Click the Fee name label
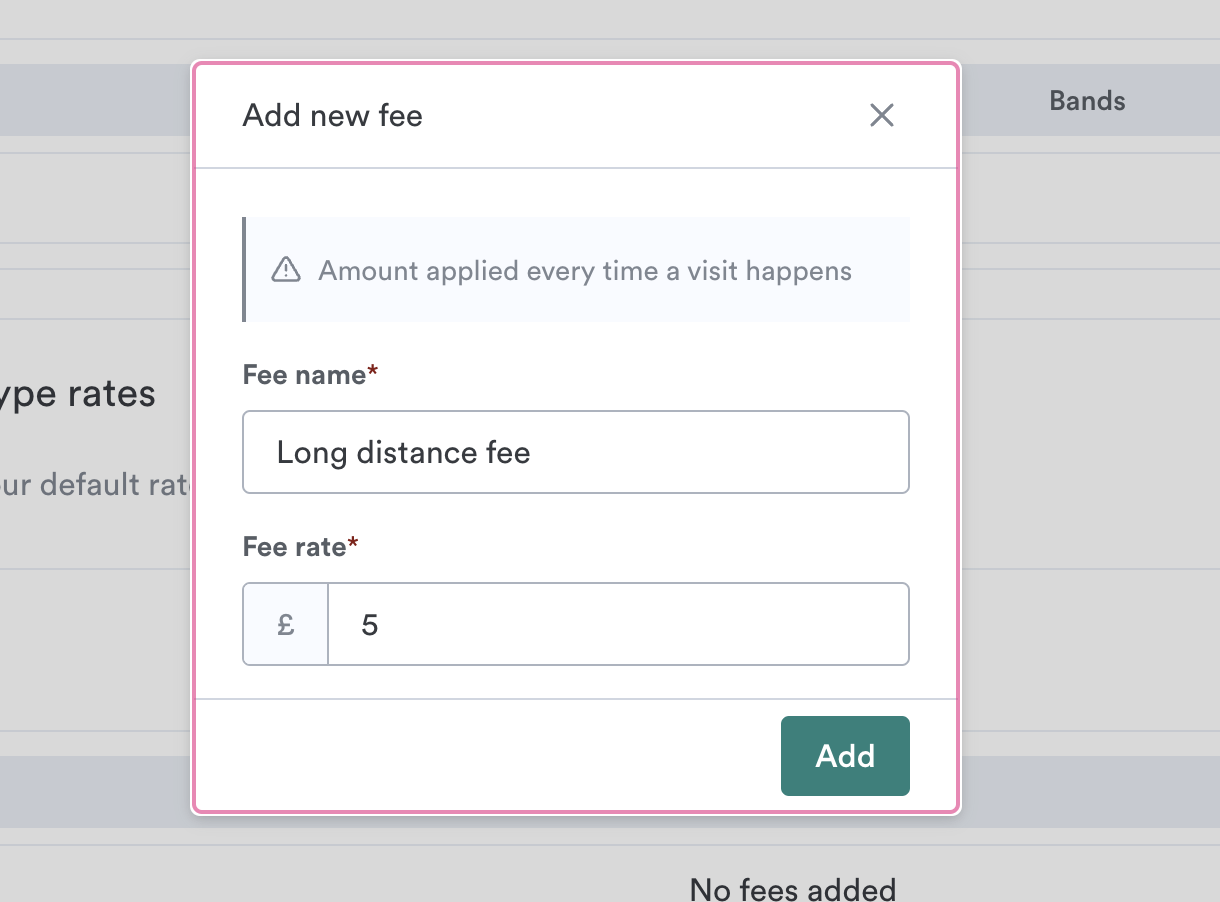 coord(304,375)
